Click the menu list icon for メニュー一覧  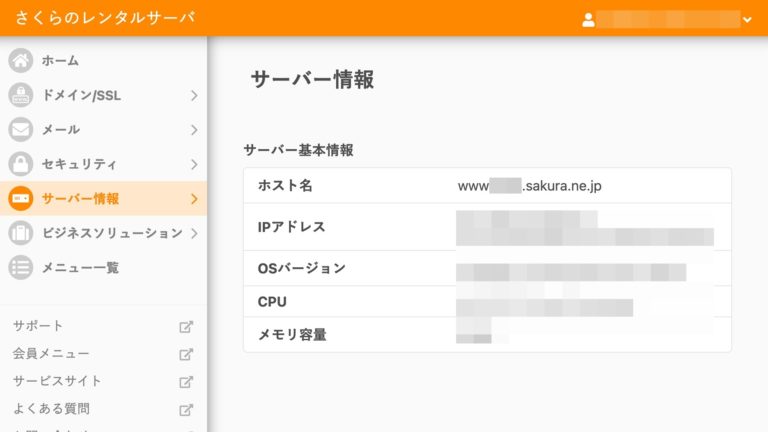tap(21, 267)
